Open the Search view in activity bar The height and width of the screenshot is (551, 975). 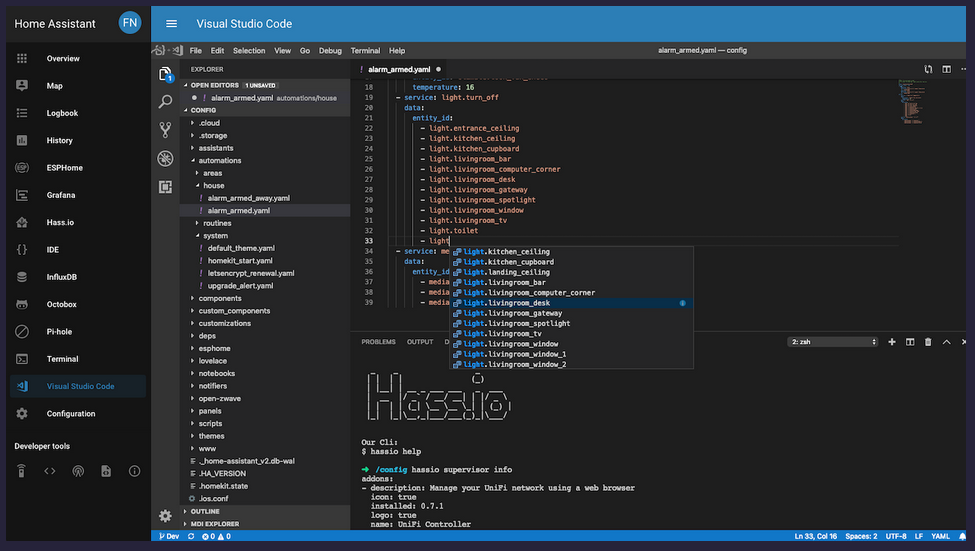(166, 102)
